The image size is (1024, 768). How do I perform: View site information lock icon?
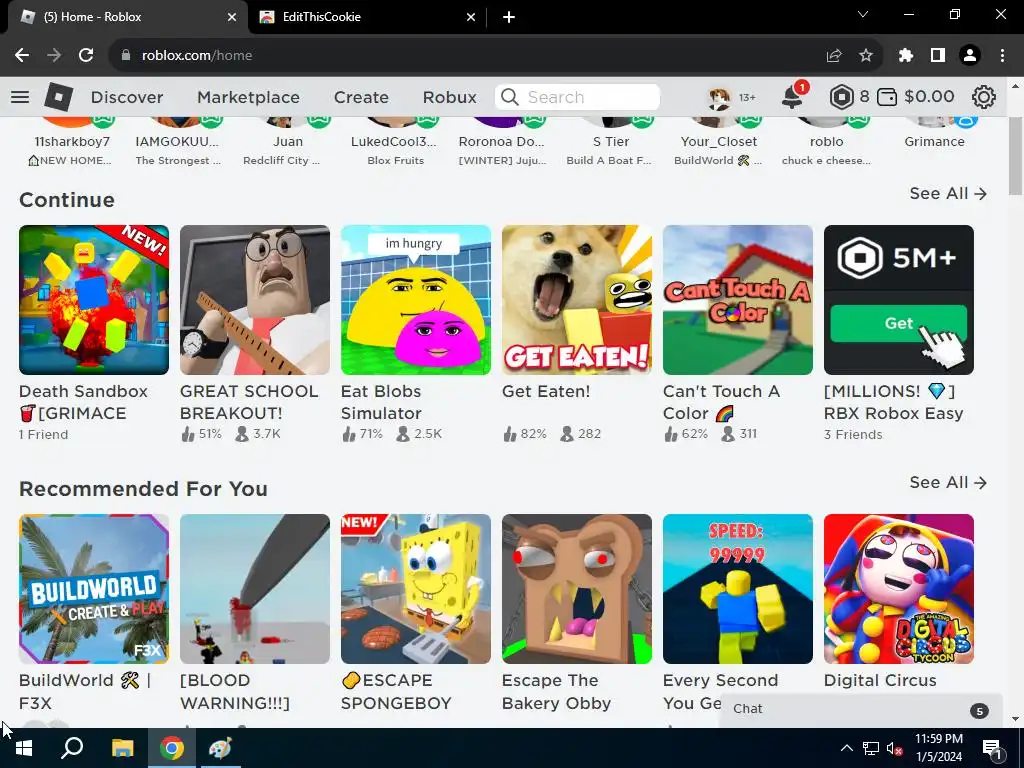[x=126, y=56]
